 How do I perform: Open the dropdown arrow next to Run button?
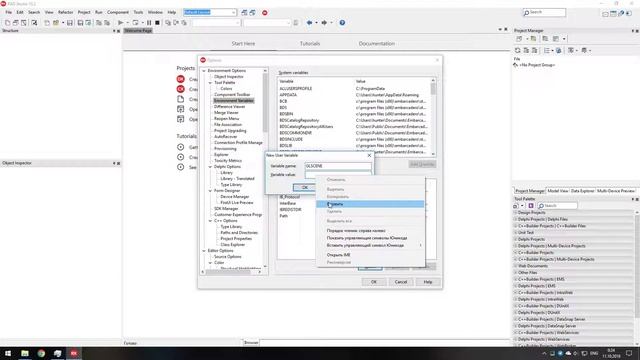tap(127, 23)
